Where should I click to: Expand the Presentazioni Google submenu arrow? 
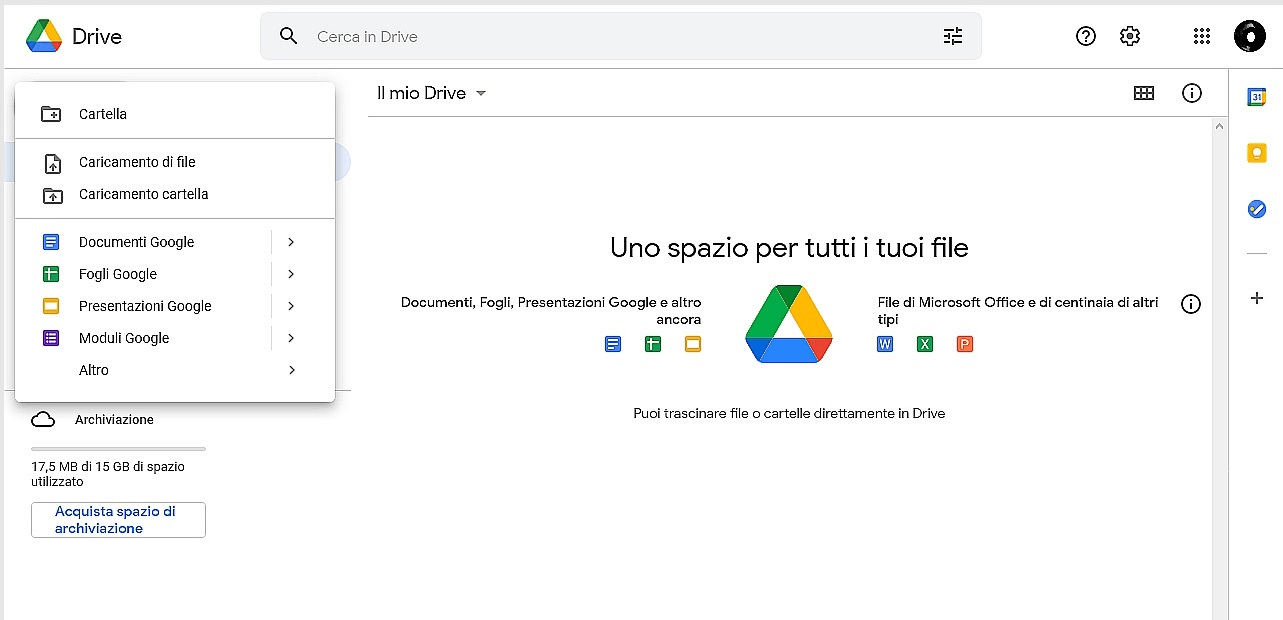click(x=291, y=306)
